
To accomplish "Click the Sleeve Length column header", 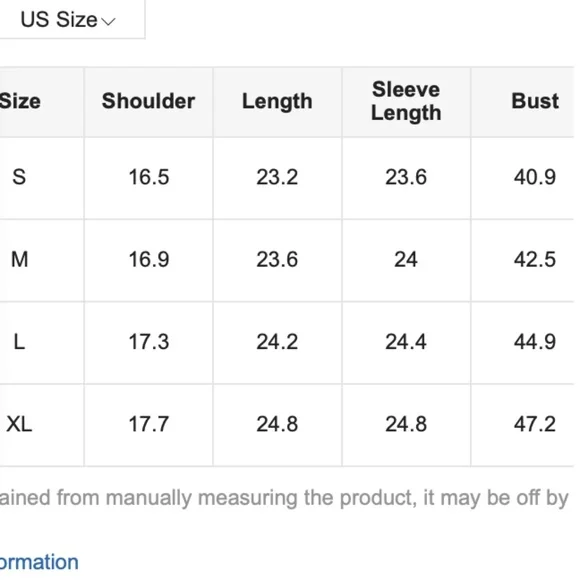I will 406,101.
